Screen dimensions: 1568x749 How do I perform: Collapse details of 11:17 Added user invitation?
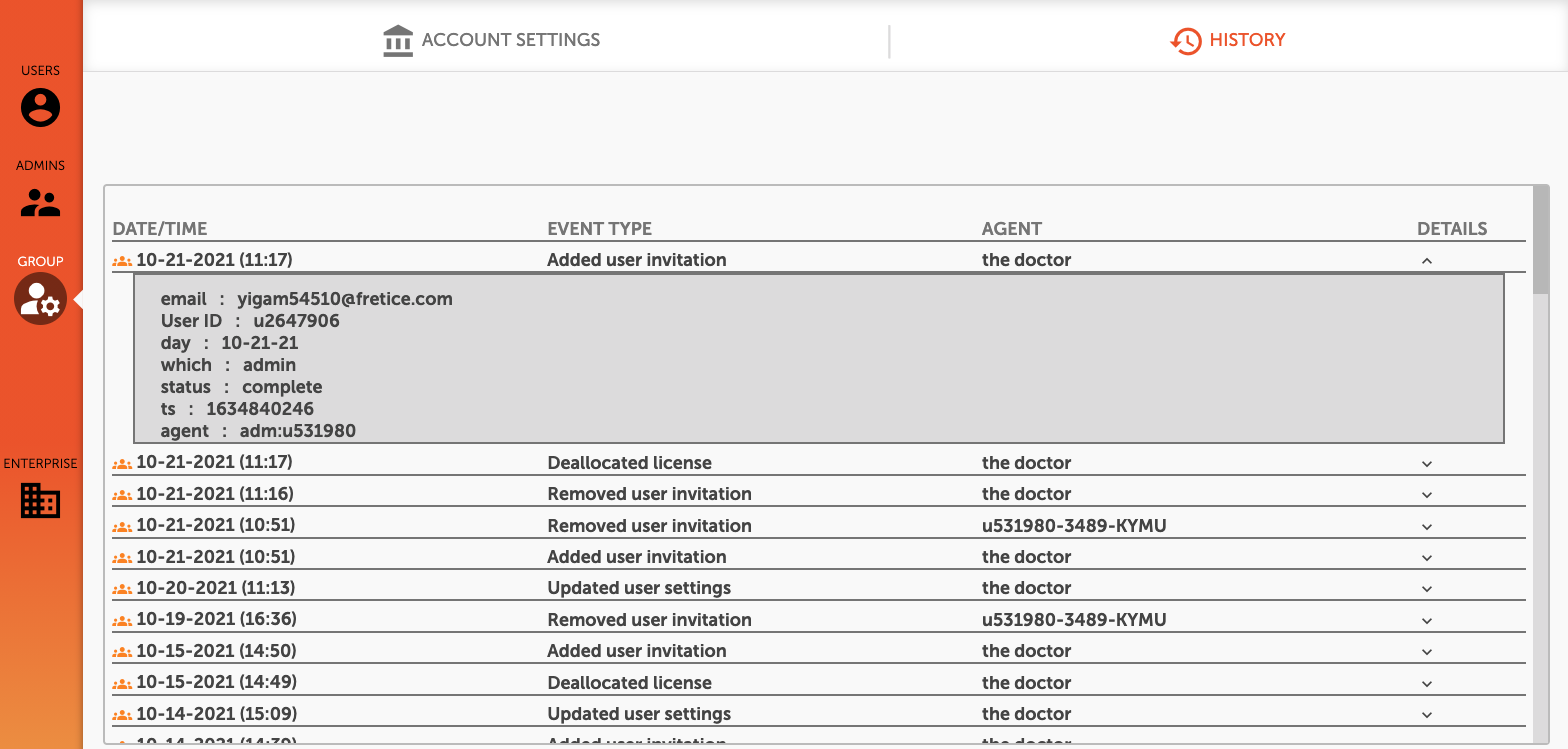click(1427, 261)
